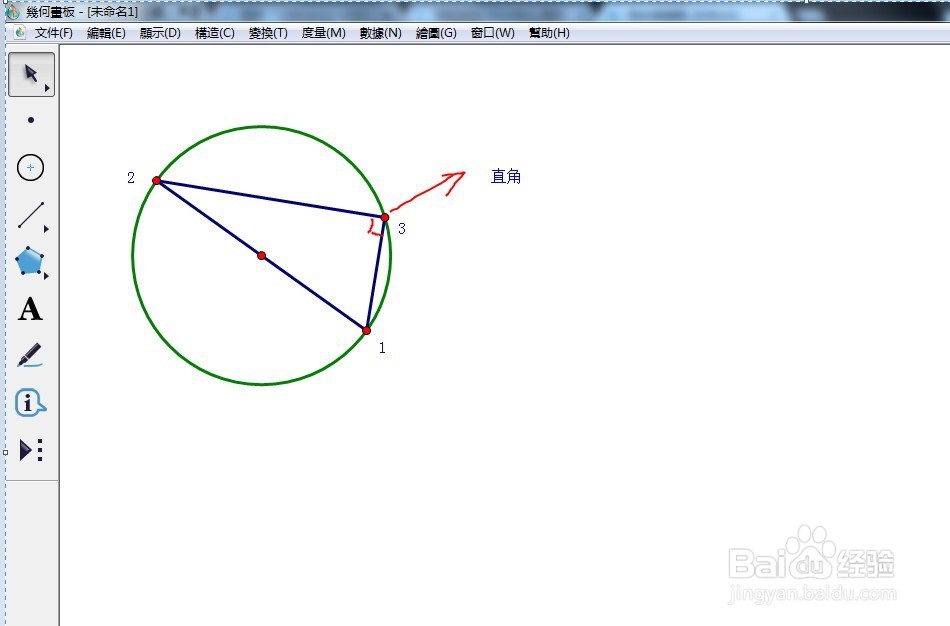Select the circle's center point
The image size is (950, 626).
tap(261, 256)
